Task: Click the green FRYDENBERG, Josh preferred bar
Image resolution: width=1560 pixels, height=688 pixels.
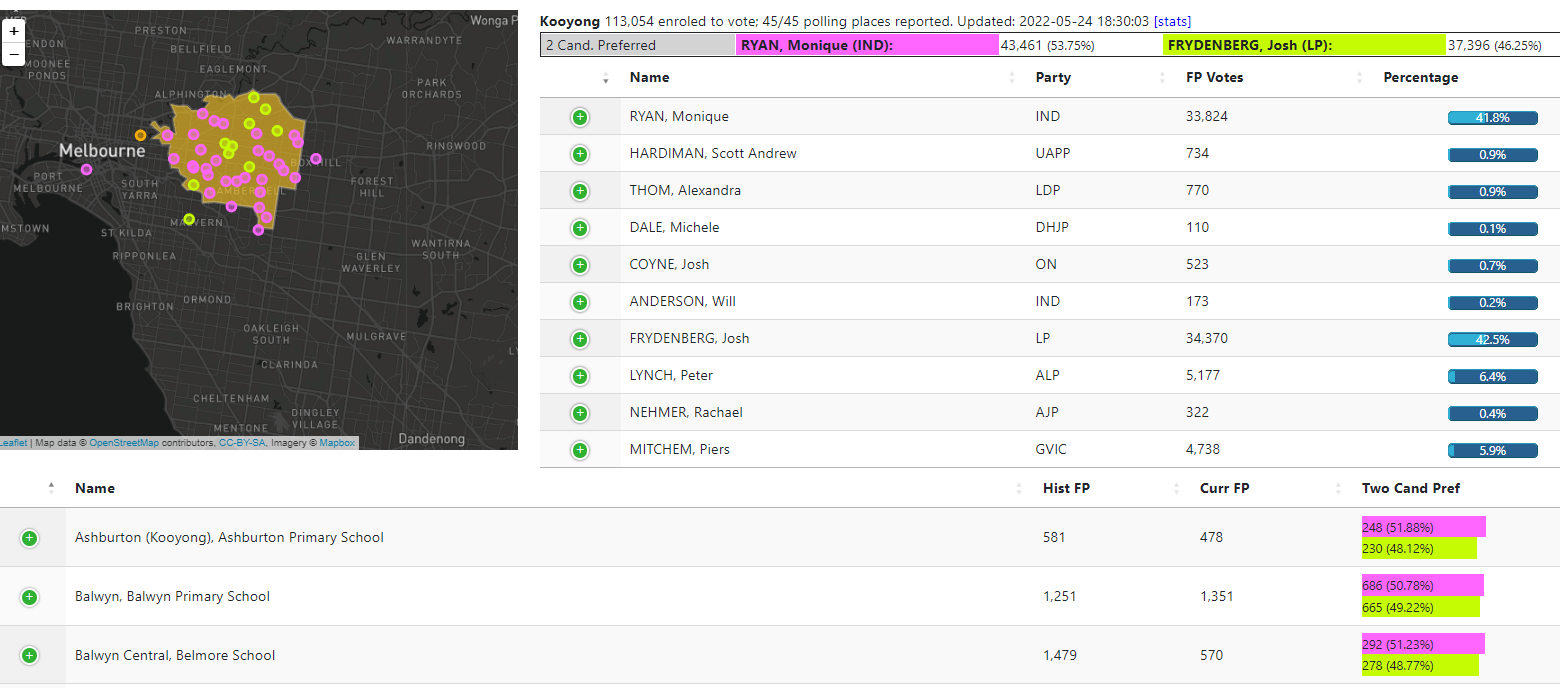Action: (x=1304, y=45)
